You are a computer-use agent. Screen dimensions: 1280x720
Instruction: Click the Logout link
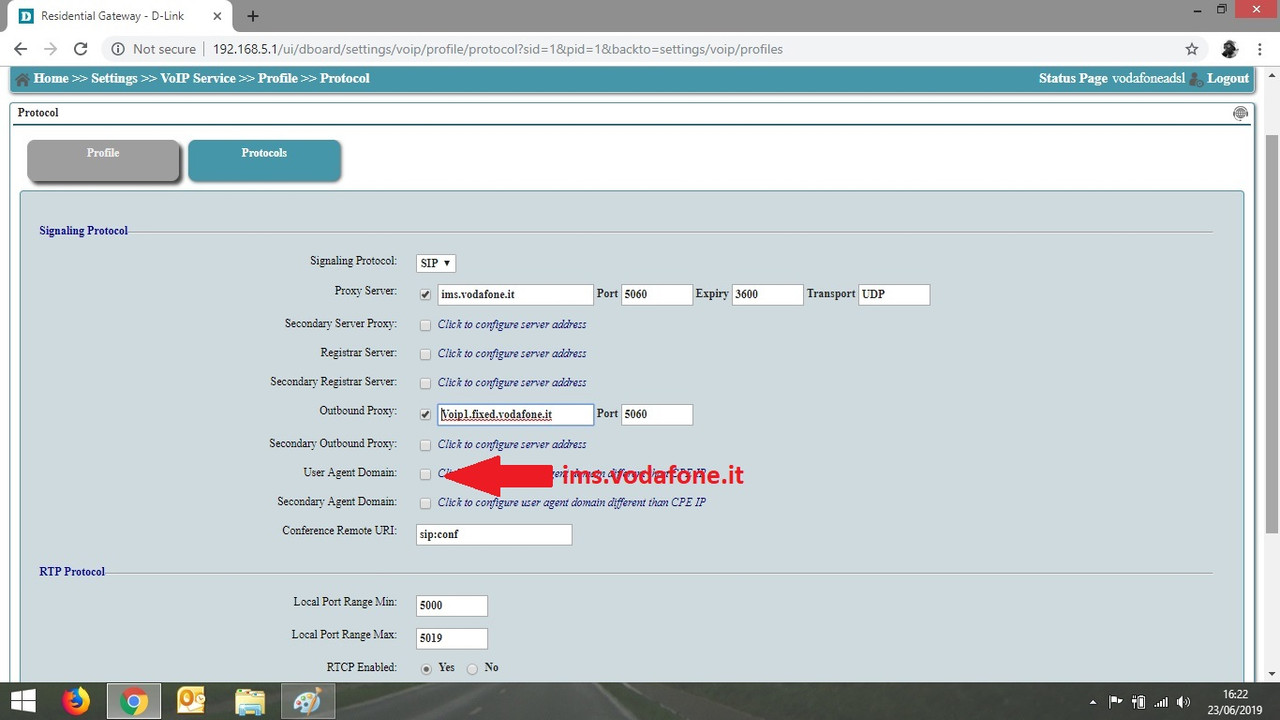[1228, 78]
